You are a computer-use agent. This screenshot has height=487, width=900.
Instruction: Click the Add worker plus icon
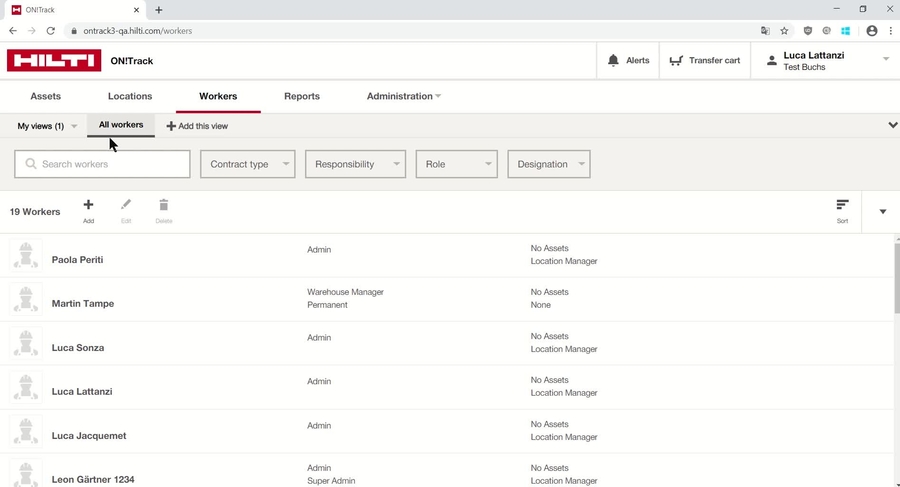coord(88,205)
